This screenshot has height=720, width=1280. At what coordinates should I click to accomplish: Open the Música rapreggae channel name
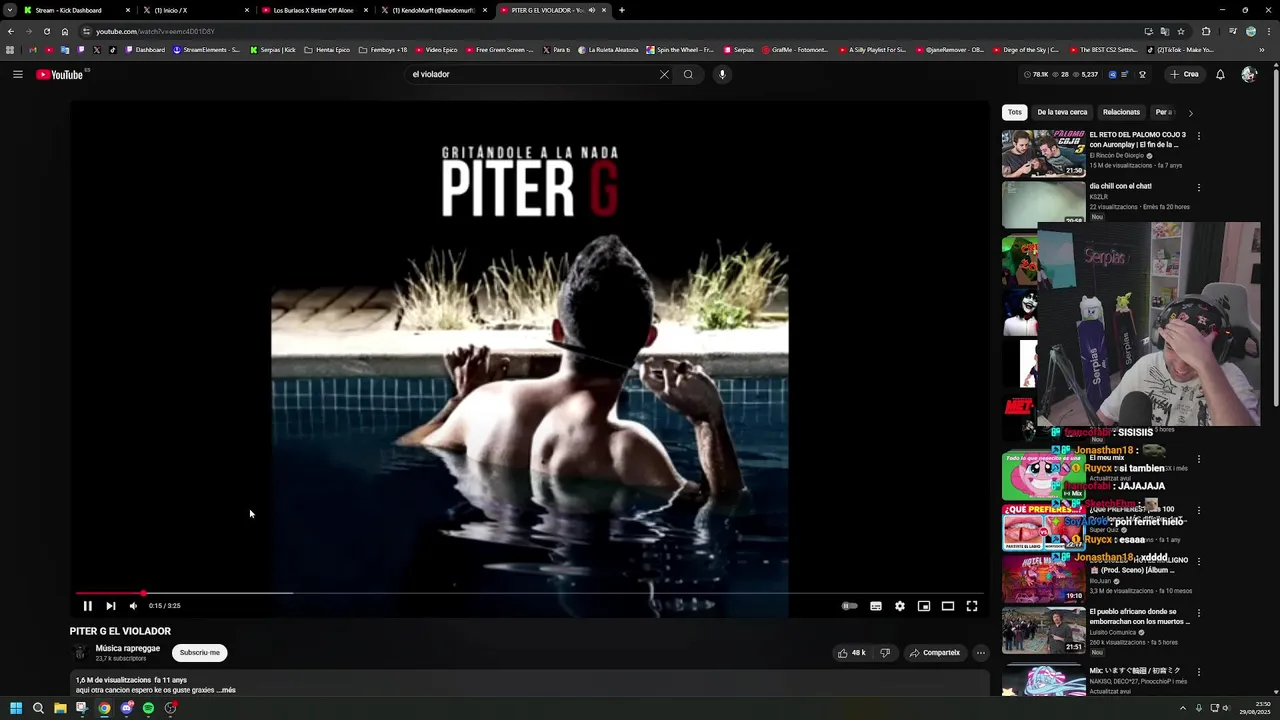click(127, 648)
